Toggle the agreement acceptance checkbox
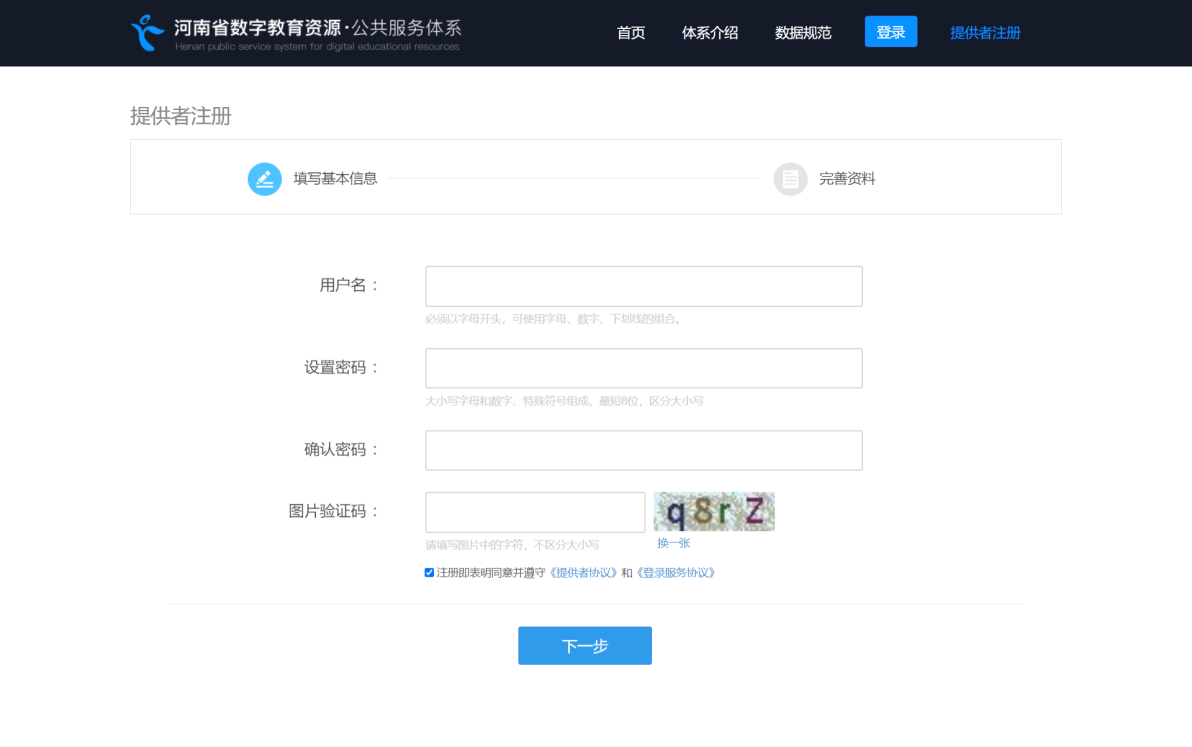This screenshot has width=1192, height=747. tap(429, 573)
